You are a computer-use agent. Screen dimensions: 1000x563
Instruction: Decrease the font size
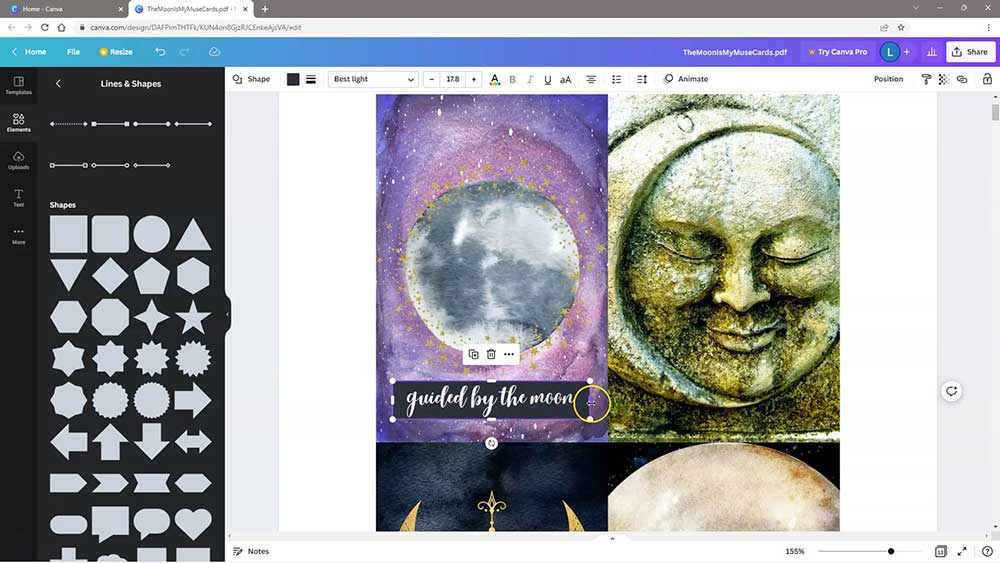click(x=432, y=79)
